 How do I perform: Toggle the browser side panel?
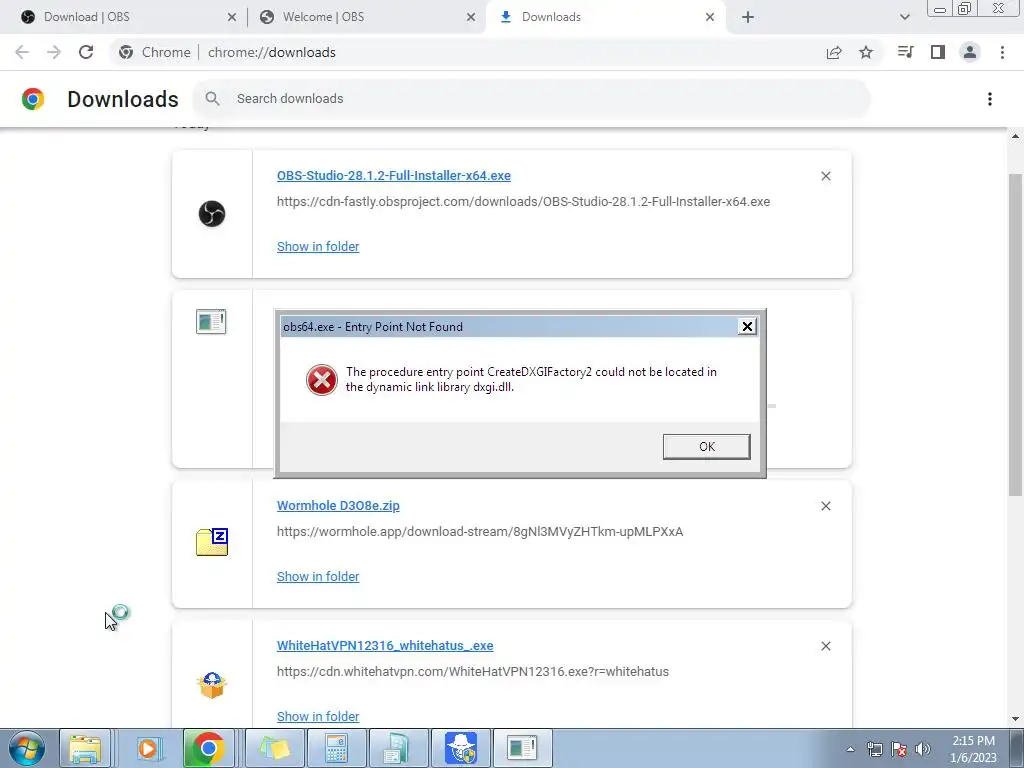(938, 52)
